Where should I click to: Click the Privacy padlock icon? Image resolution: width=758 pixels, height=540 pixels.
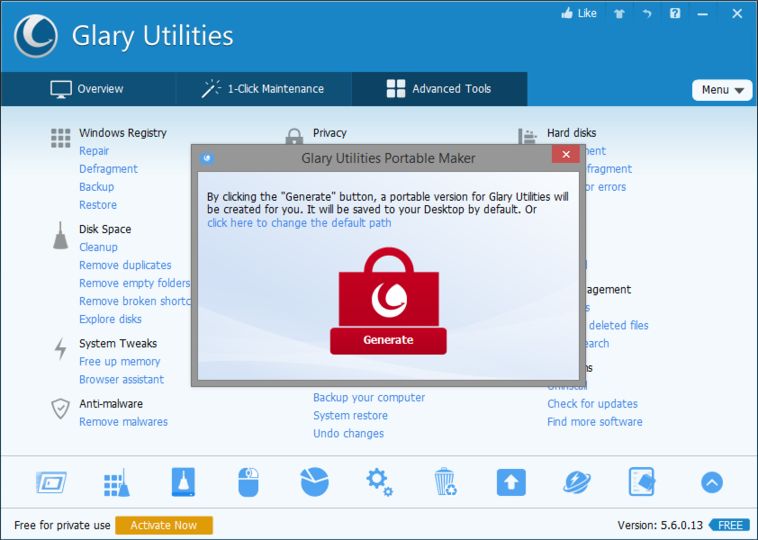[294, 136]
